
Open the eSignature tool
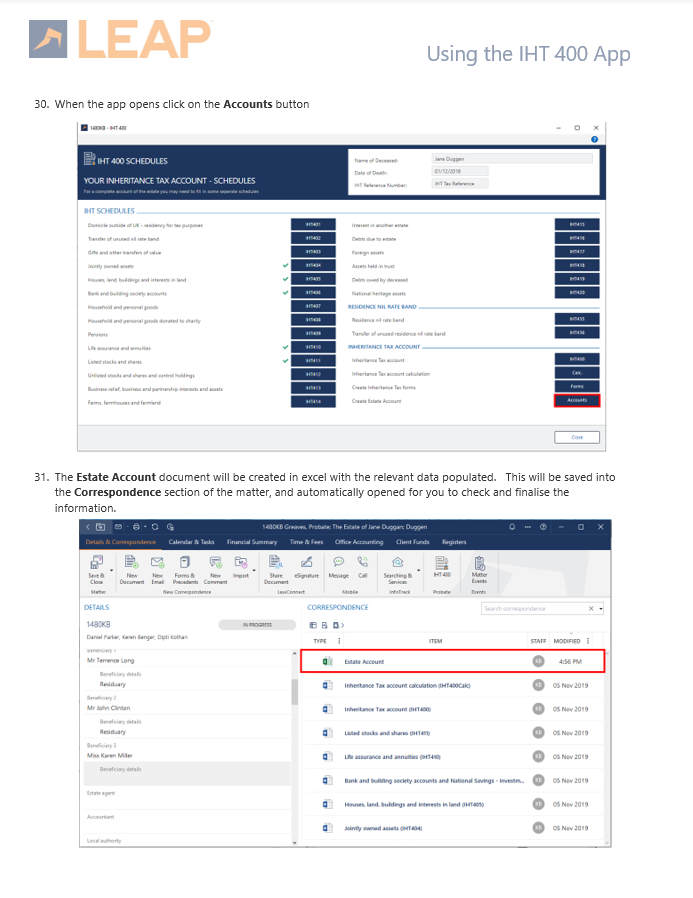click(308, 568)
